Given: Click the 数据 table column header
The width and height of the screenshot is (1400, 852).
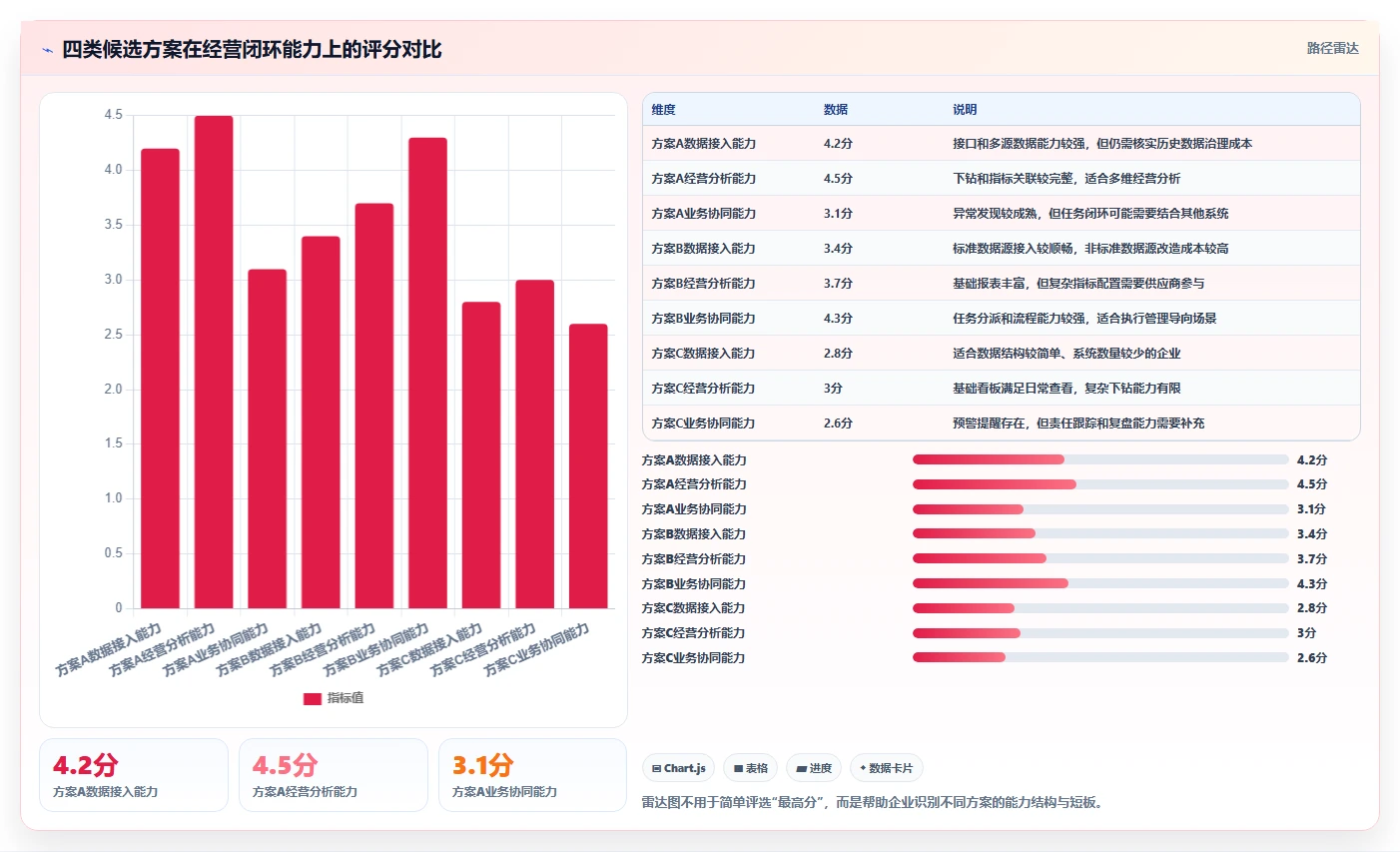Looking at the screenshot, I should tap(836, 110).
